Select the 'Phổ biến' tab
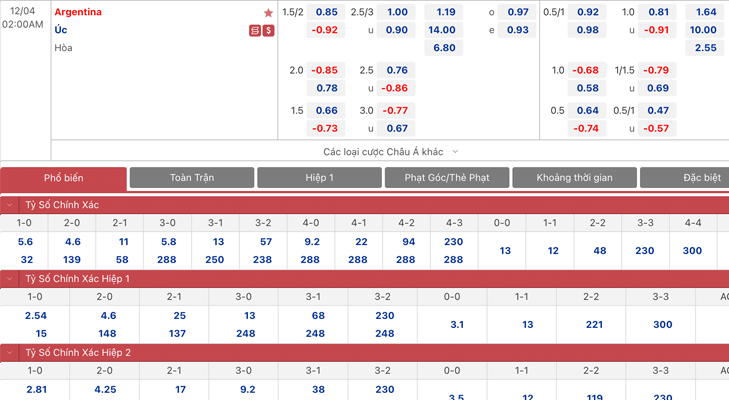The image size is (729, 400). pyautogui.click(x=63, y=178)
